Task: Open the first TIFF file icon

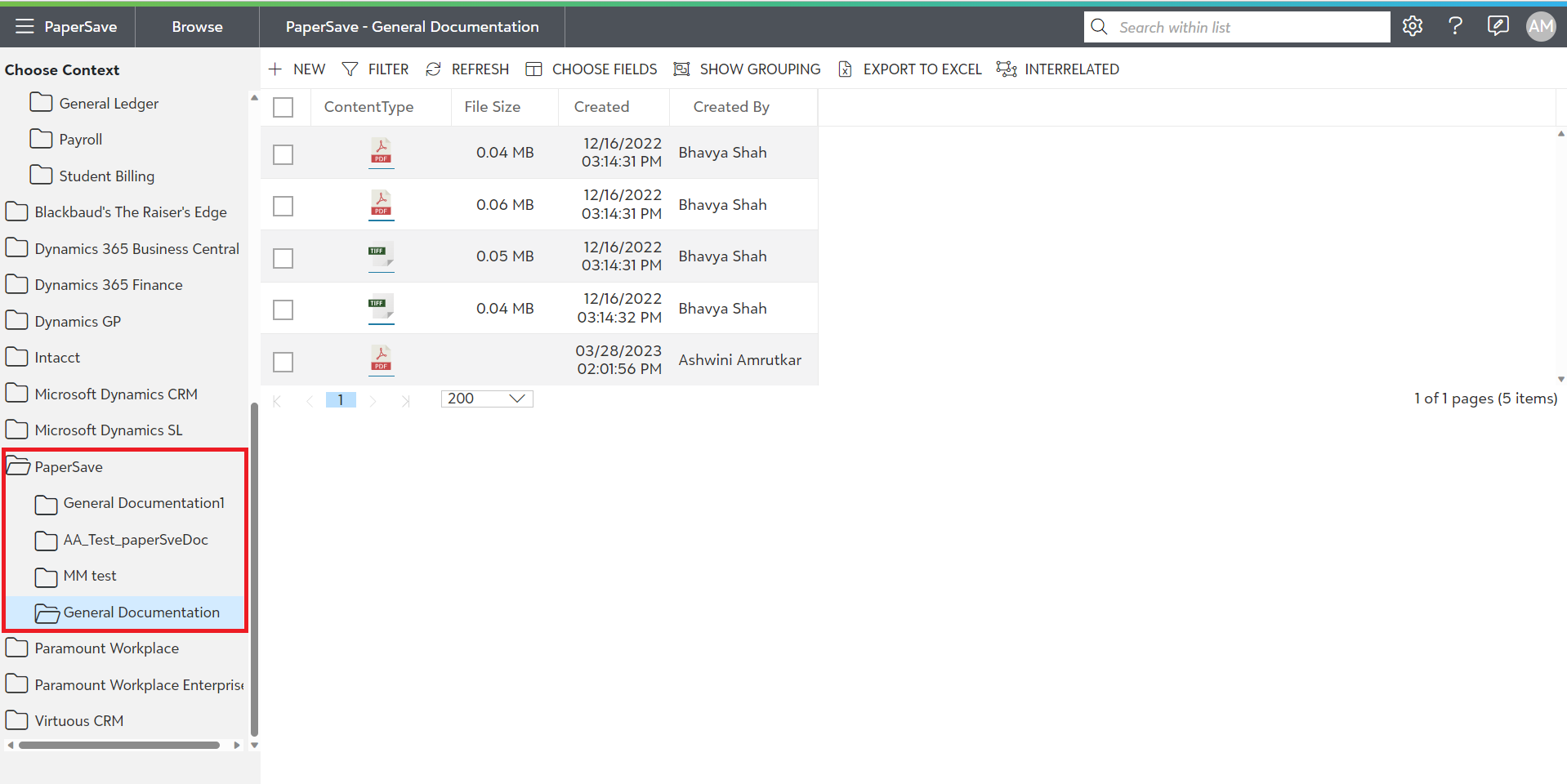Action: (x=381, y=256)
